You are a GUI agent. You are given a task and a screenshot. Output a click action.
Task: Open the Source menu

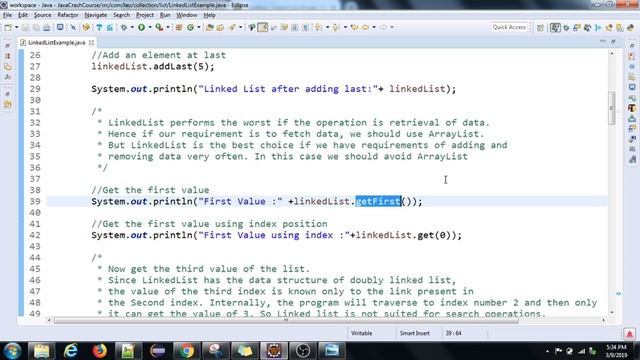pos(42,15)
